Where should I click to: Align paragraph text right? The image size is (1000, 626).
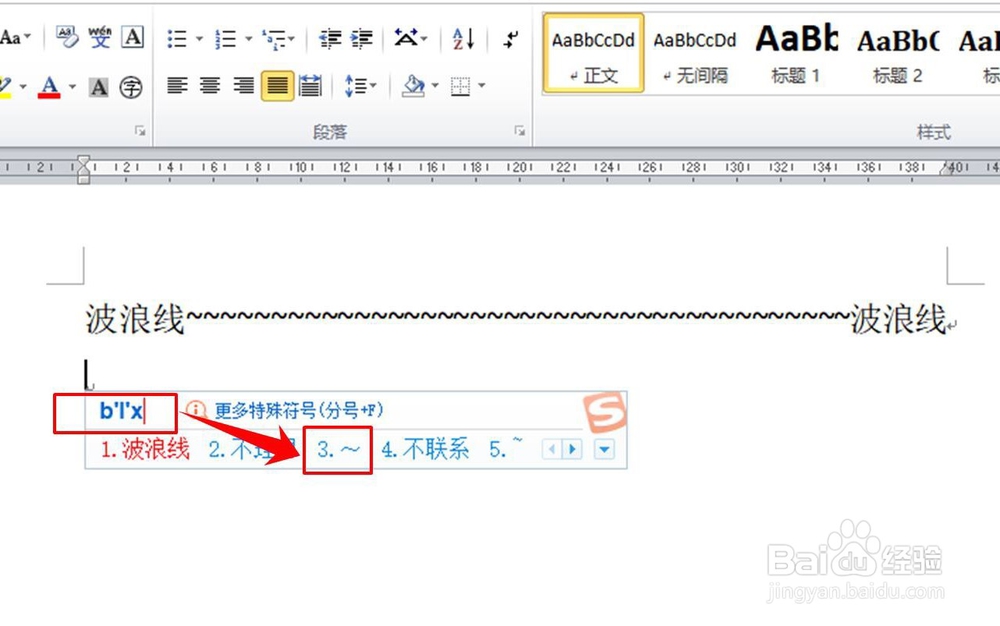pyautogui.click(x=243, y=85)
